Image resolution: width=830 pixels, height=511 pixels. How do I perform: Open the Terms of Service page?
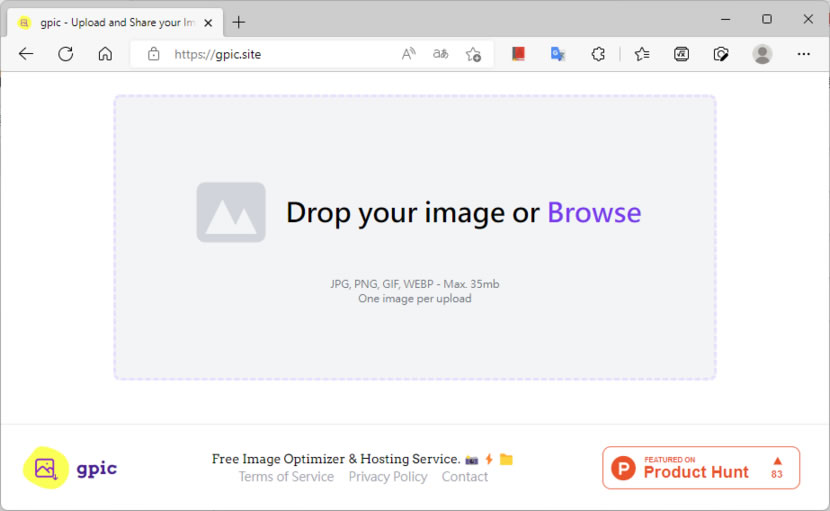[286, 477]
